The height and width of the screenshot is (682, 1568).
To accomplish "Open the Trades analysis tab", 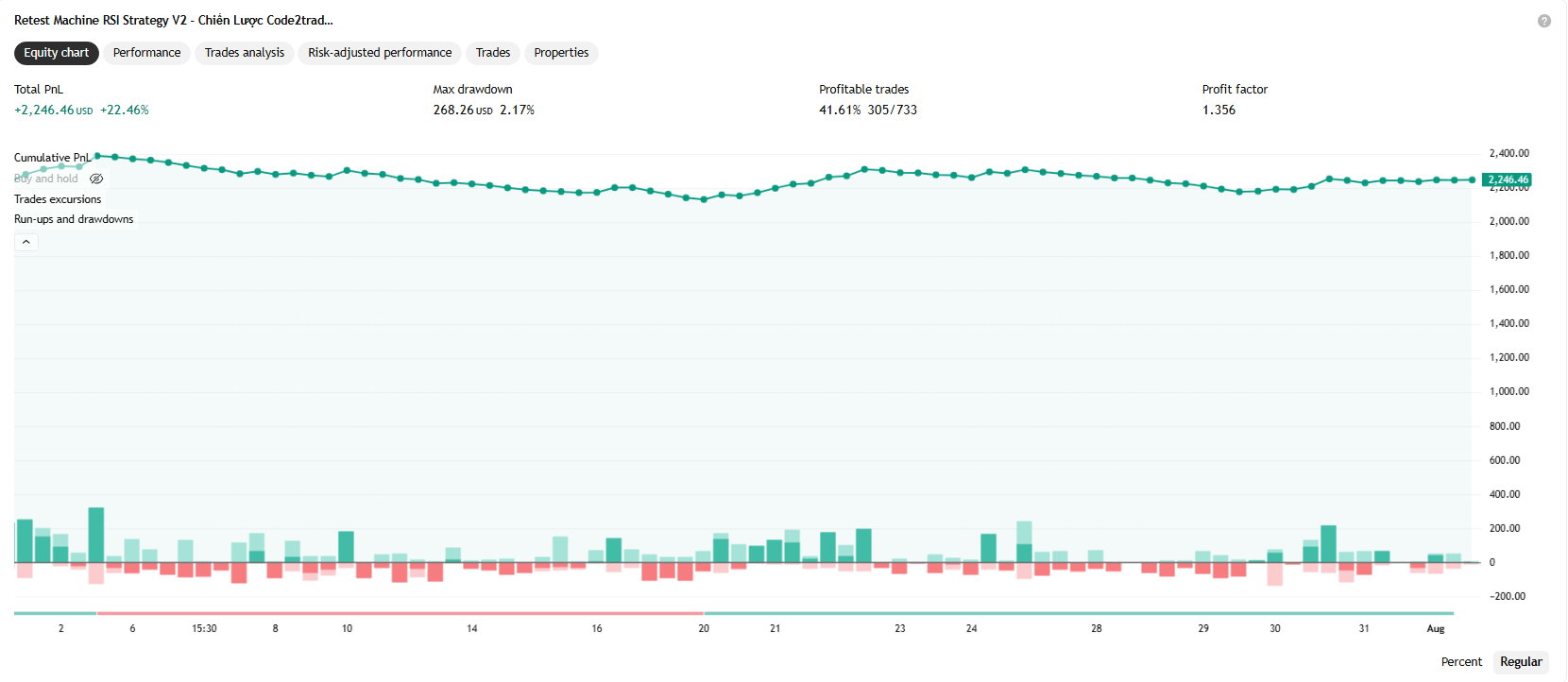I will 245,53.
